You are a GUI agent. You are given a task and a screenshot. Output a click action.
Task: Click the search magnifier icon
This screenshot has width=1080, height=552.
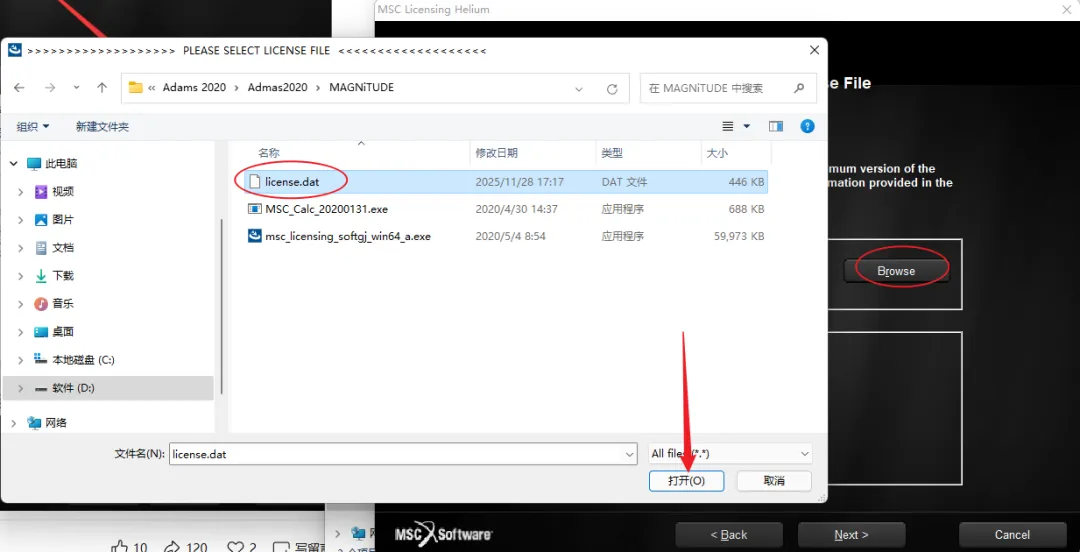tap(799, 88)
